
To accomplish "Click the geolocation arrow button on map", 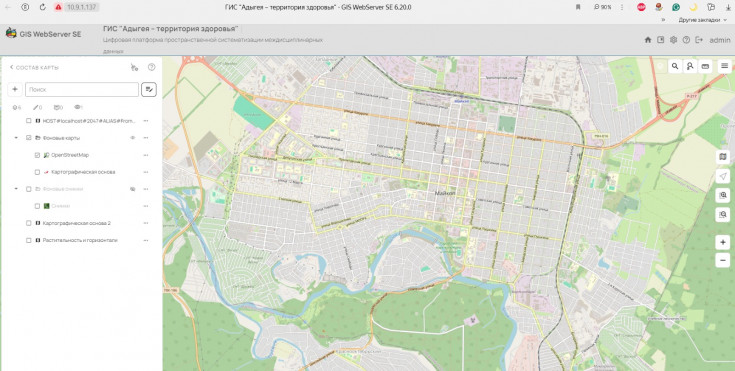I will tap(723, 176).
